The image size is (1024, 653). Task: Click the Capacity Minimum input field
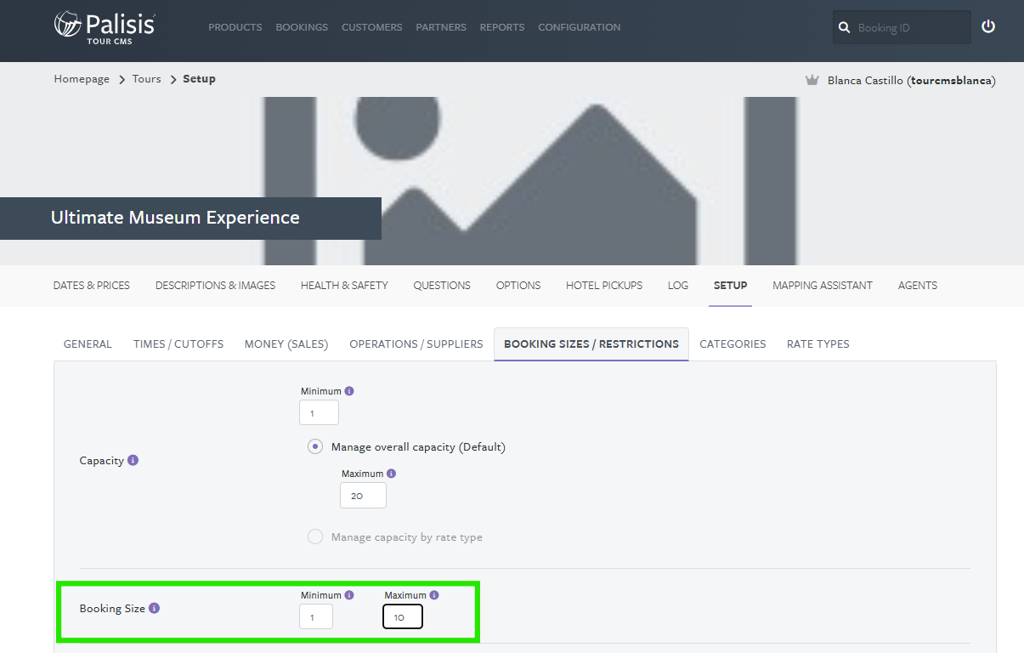(x=319, y=413)
